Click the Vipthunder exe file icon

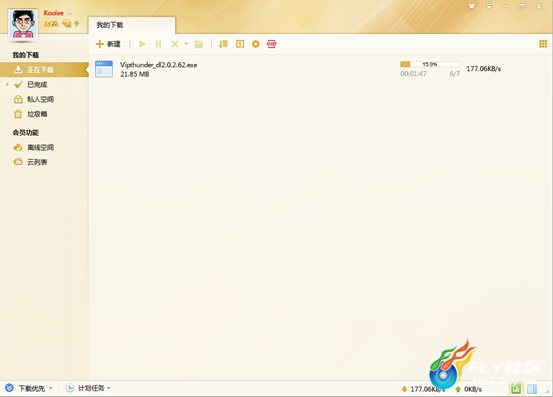[x=104, y=69]
